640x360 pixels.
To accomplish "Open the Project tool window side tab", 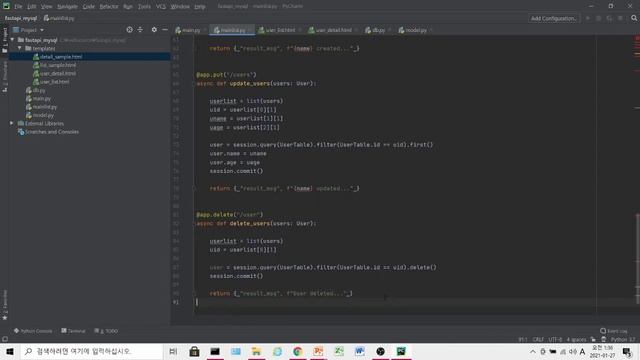I will [4, 40].
